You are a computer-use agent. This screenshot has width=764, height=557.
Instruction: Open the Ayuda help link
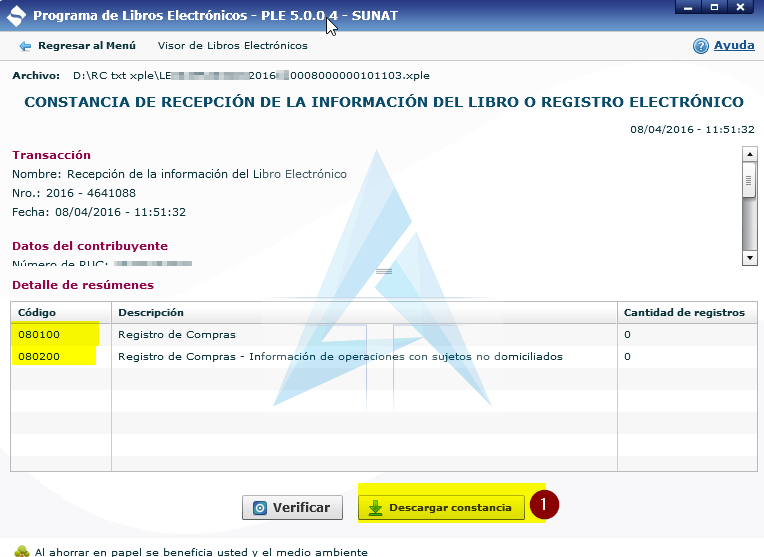734,46
